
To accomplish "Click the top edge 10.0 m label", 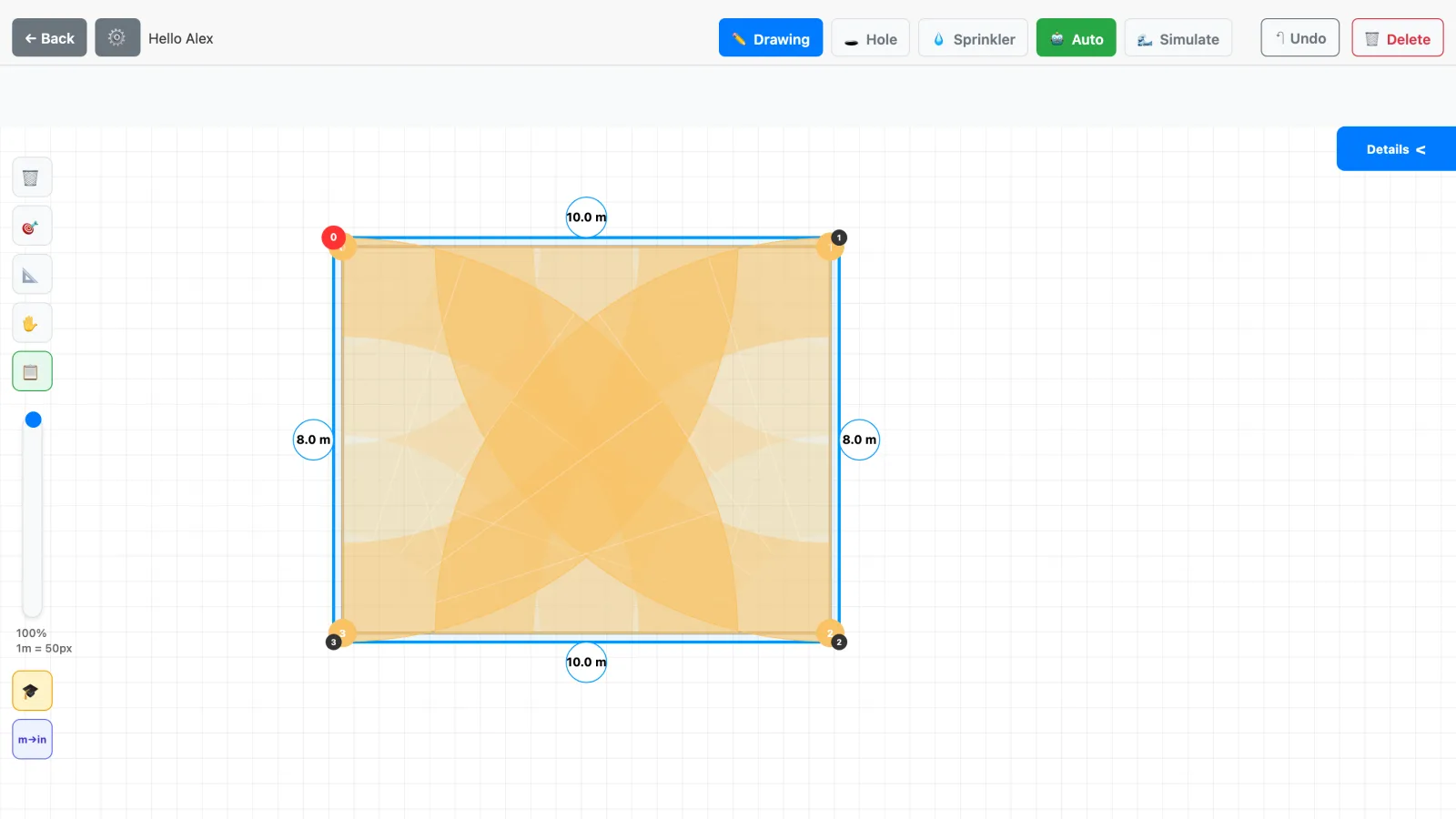I will tap(586, 217).
